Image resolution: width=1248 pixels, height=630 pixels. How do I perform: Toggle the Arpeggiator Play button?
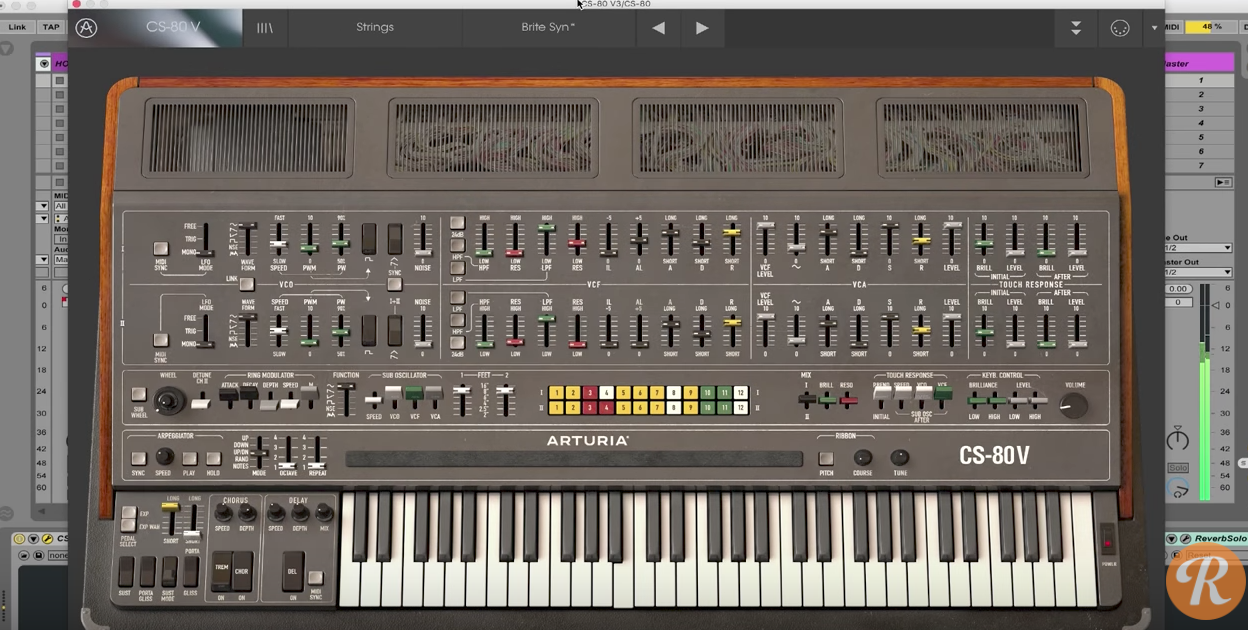[x=189, y=459]
